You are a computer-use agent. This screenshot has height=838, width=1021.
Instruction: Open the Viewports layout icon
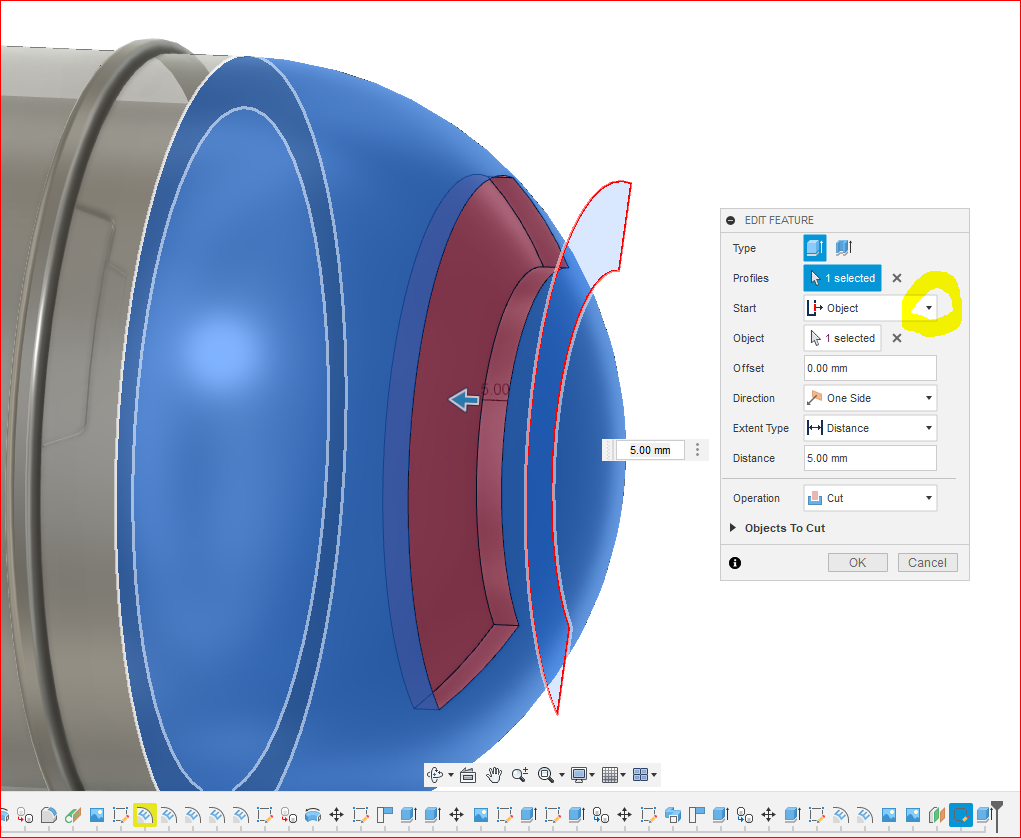640,775
